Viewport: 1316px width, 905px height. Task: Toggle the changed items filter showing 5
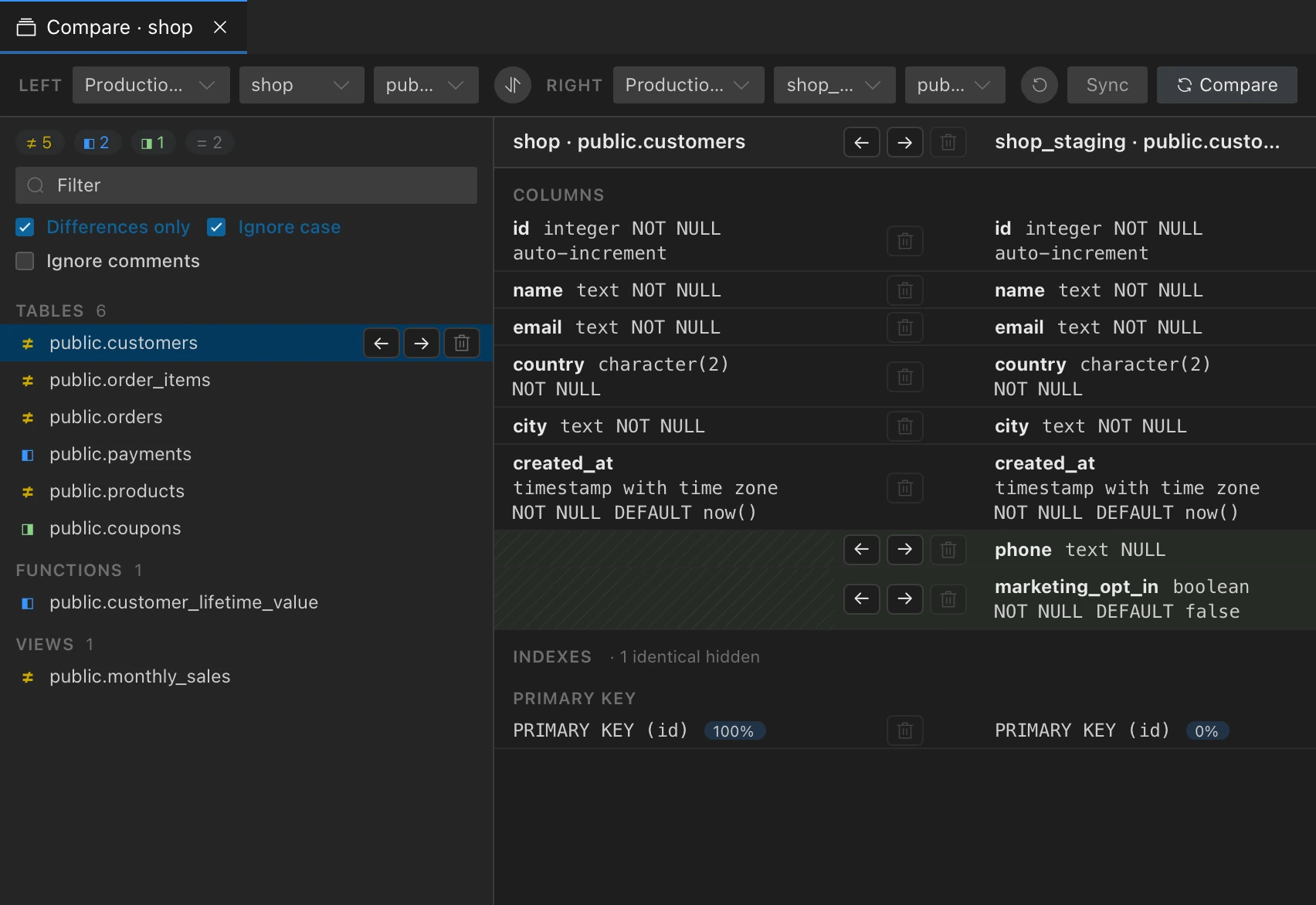[x=39, y=143]
